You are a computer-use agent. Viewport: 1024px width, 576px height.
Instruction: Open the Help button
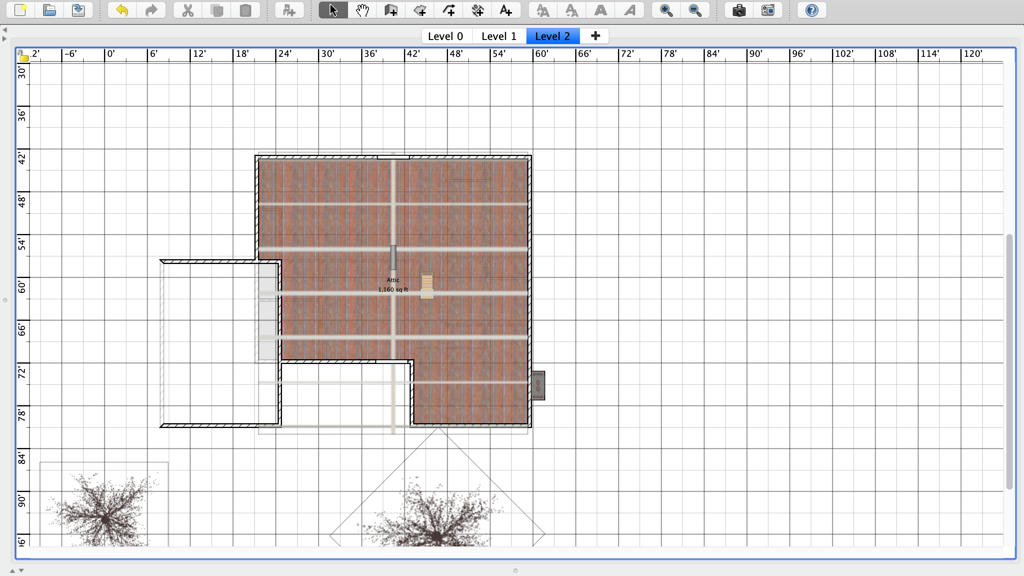812,10
